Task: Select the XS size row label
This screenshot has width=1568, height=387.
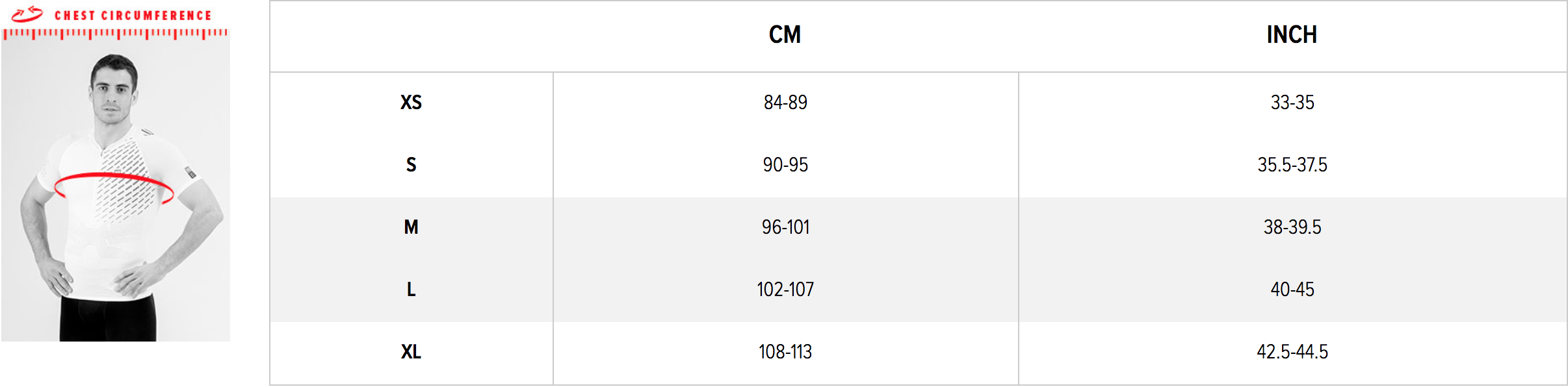Action: pos(411,103)
